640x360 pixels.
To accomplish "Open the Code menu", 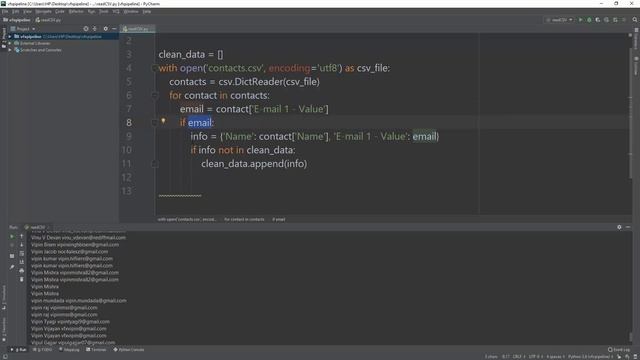I will (x=60, y=11).
